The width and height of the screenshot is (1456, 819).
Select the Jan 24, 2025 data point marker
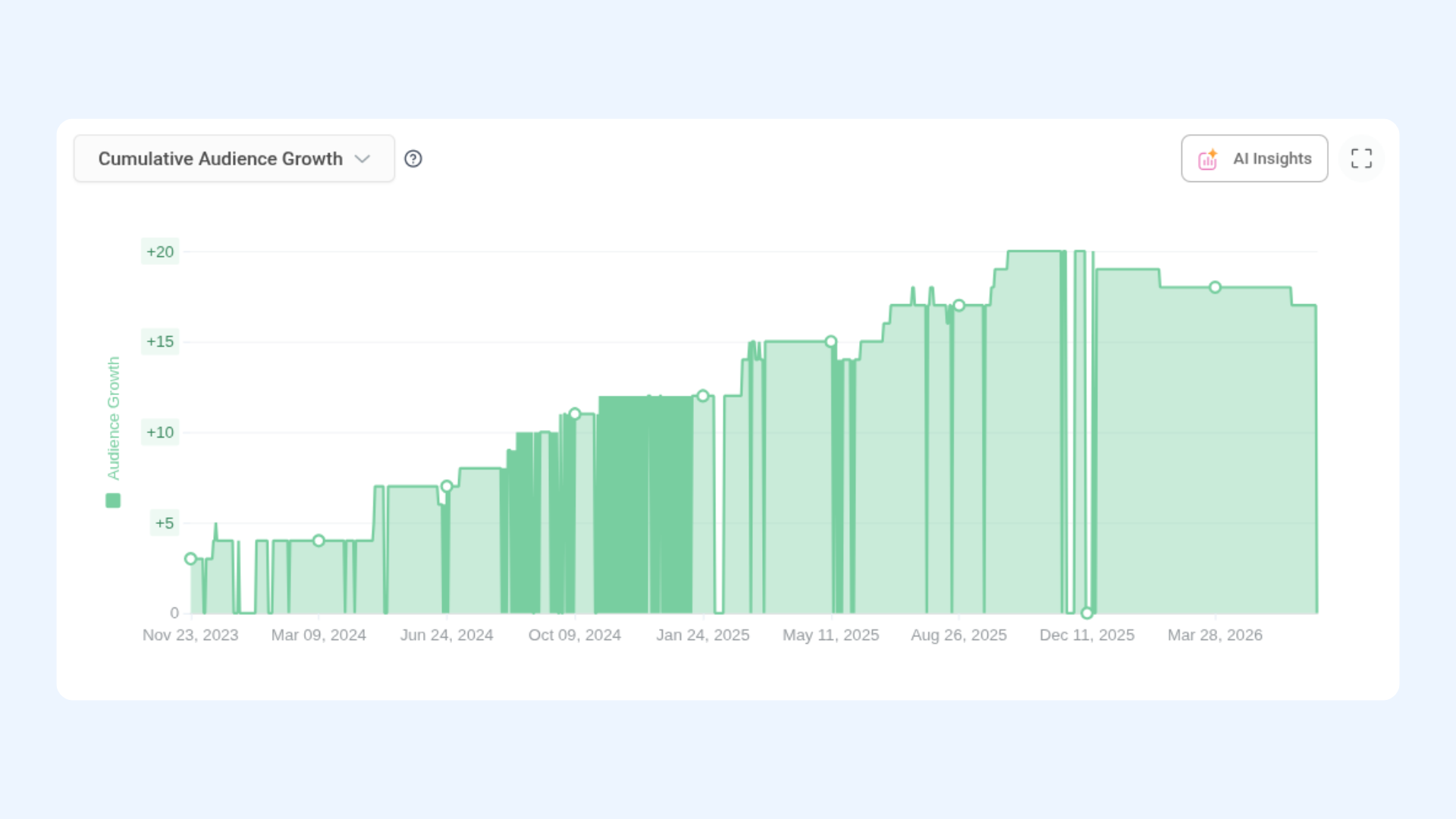(x=703, y=396)
